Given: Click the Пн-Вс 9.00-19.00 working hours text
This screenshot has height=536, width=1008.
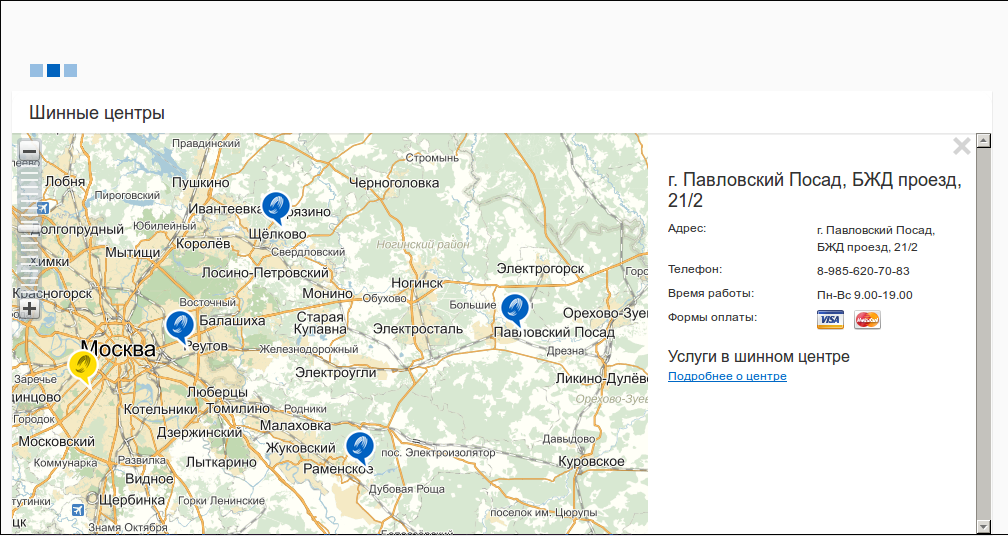Looking at the screenshot, I should (x=865, y=296).
